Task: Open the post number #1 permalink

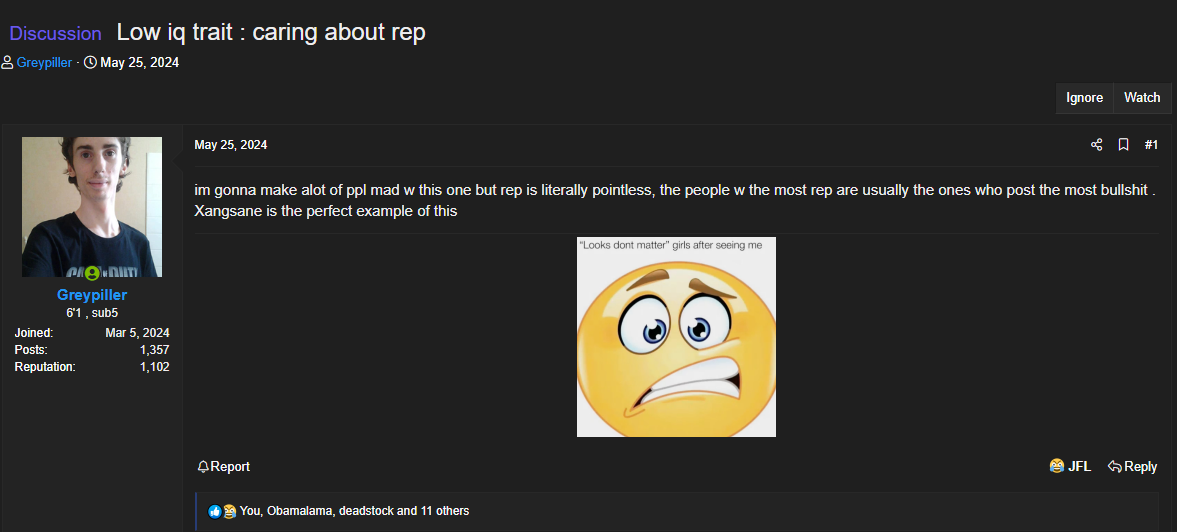Action: click(1151, 145)
